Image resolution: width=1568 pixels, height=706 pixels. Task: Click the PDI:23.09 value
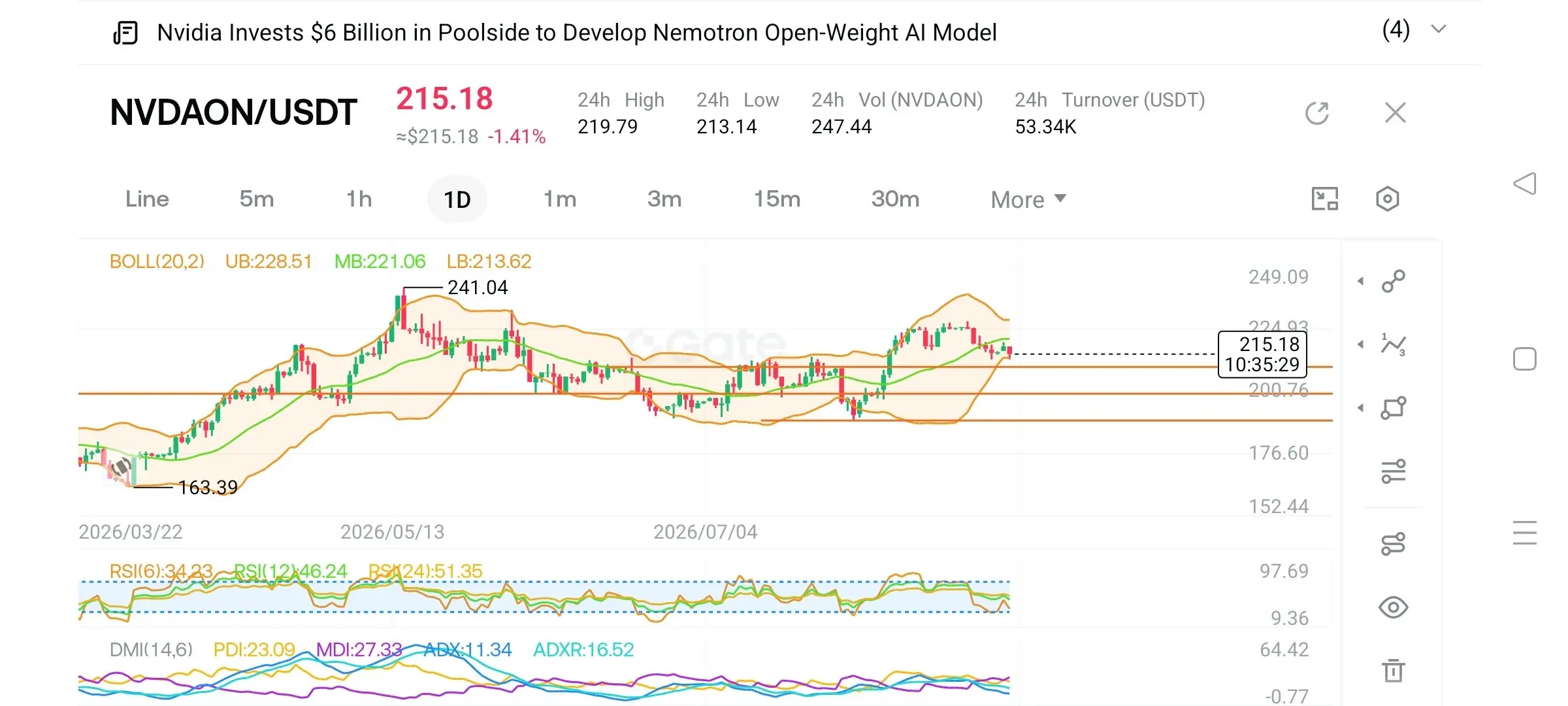coord(254,650)
